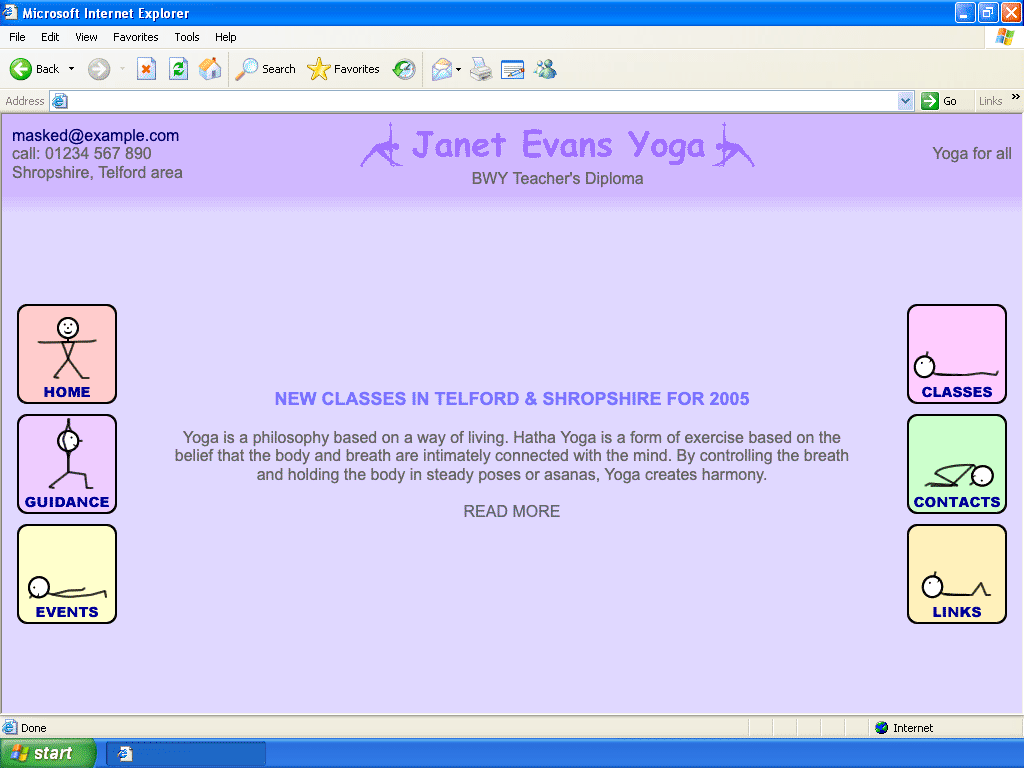1024x768 pixels.
Task: Expand the Mail dropdown arrow
Action: click(x=458, y=69)
